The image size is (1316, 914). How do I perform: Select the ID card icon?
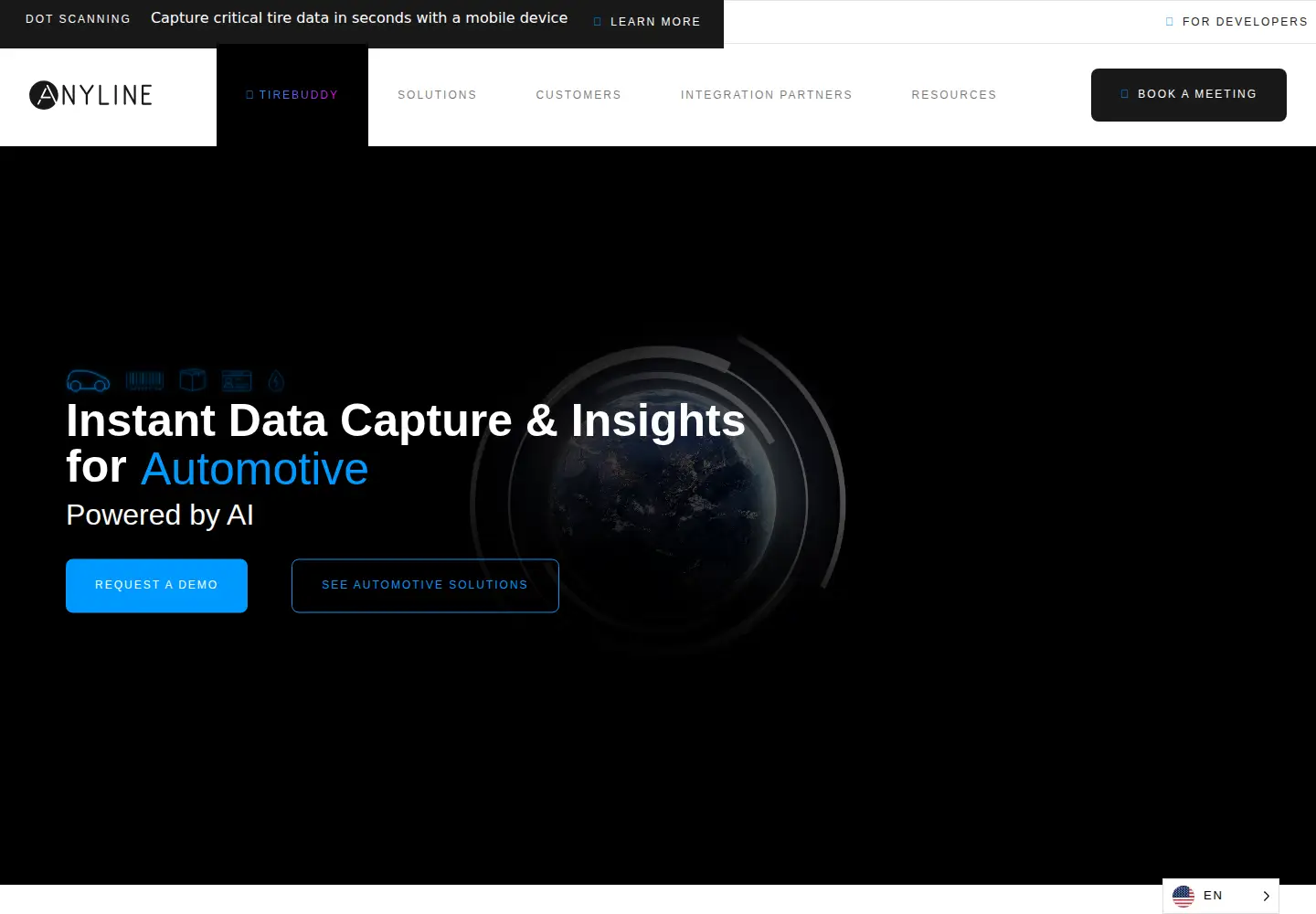pyautogui.click(x=237, y=381)
